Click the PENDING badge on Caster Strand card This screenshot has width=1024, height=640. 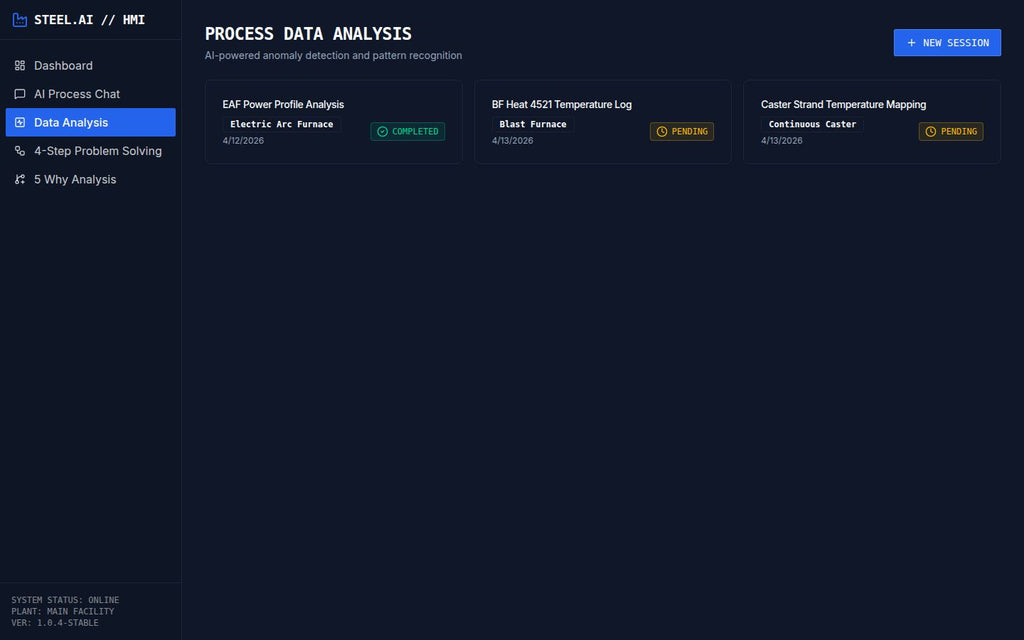click(951, 131)
